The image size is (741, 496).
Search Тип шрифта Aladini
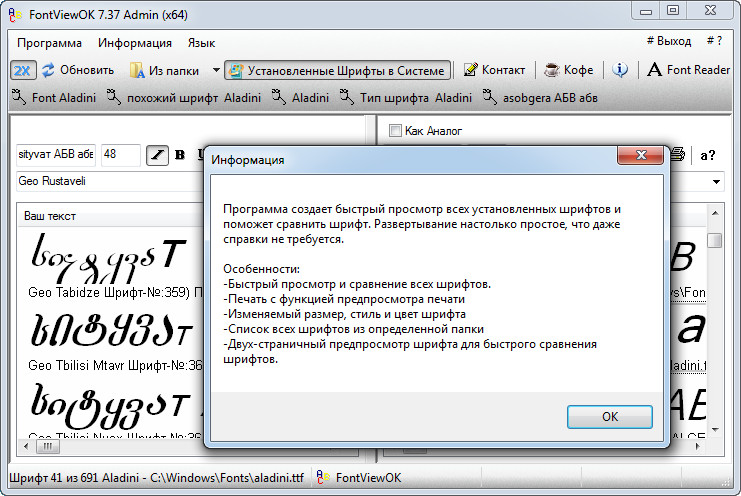click(406, 97)
